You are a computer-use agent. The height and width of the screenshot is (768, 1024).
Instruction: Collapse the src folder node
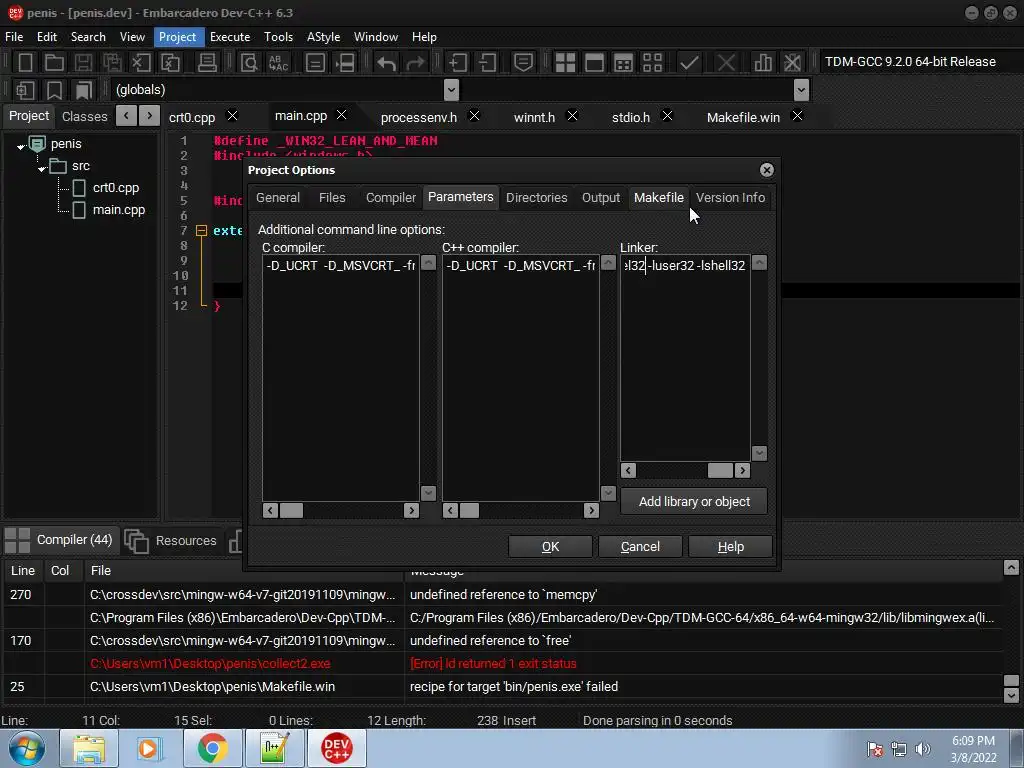pyautogui.click(x=42, y=168)
